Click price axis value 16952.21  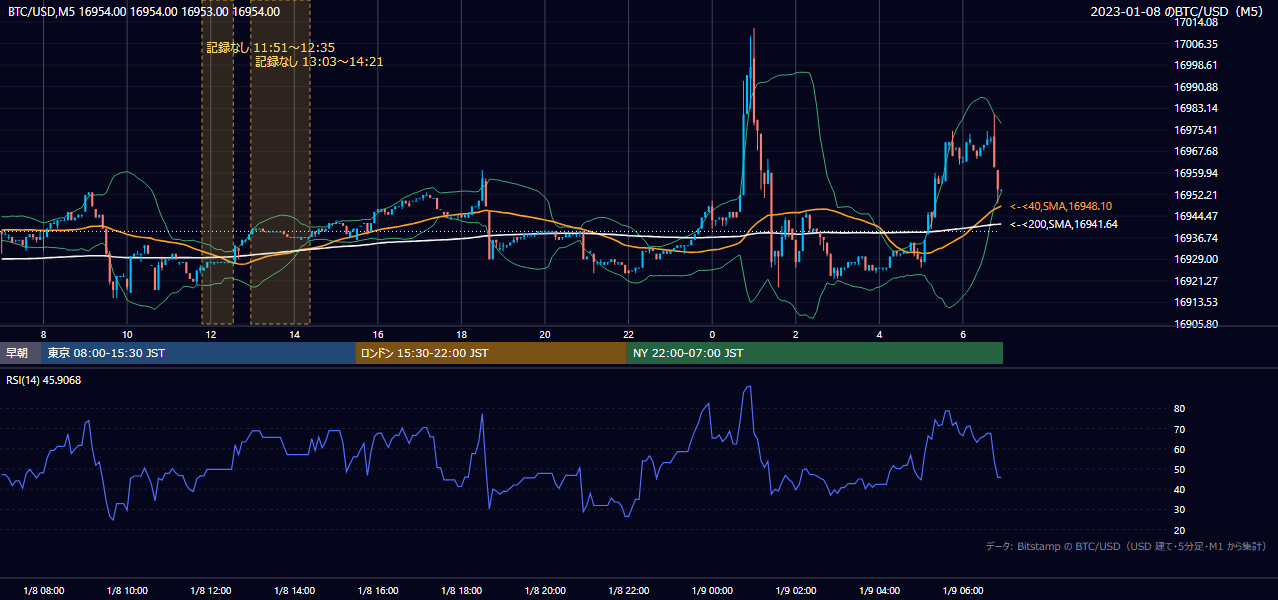tap(1195, 195)
